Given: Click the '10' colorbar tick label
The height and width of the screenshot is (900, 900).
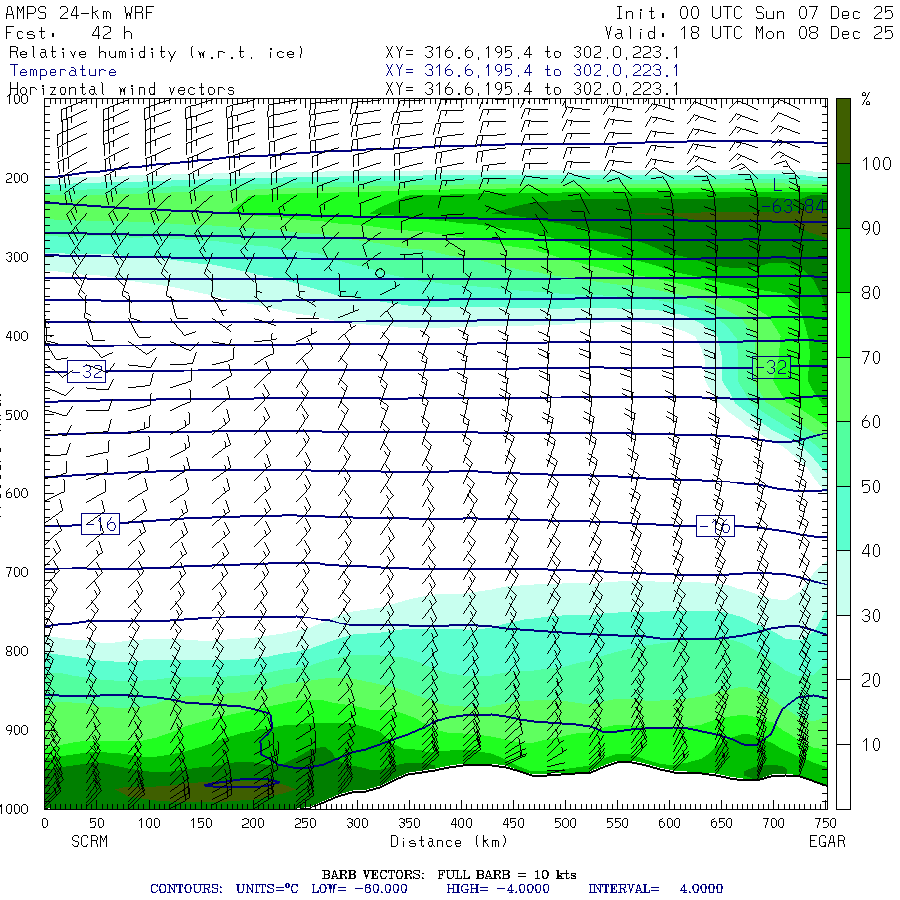Looking at the screenshot, I should tap(871, 745).
